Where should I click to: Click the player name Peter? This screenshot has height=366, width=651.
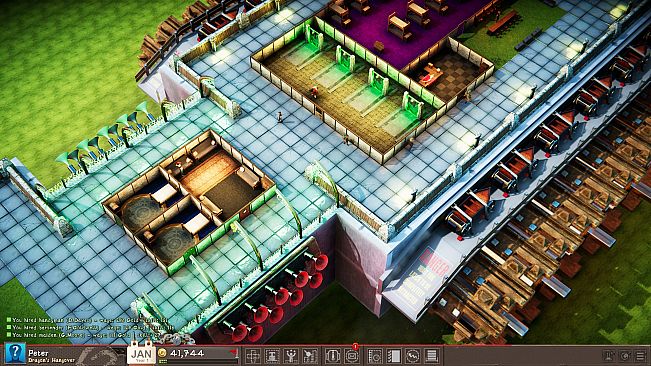pos(38,353)
